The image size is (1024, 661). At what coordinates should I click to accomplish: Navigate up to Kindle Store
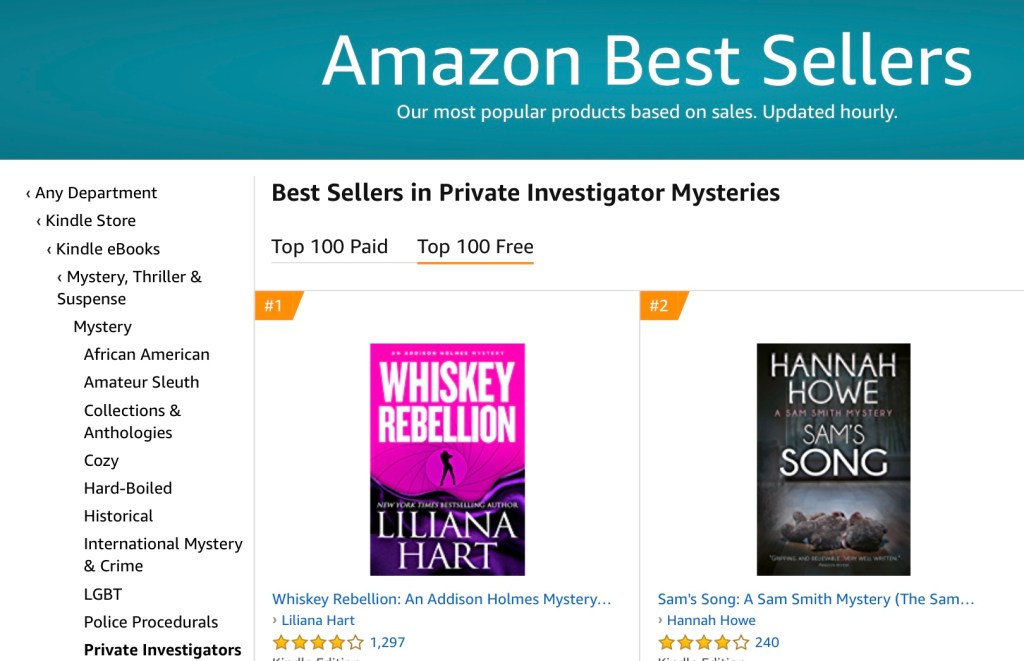(90, 221)
